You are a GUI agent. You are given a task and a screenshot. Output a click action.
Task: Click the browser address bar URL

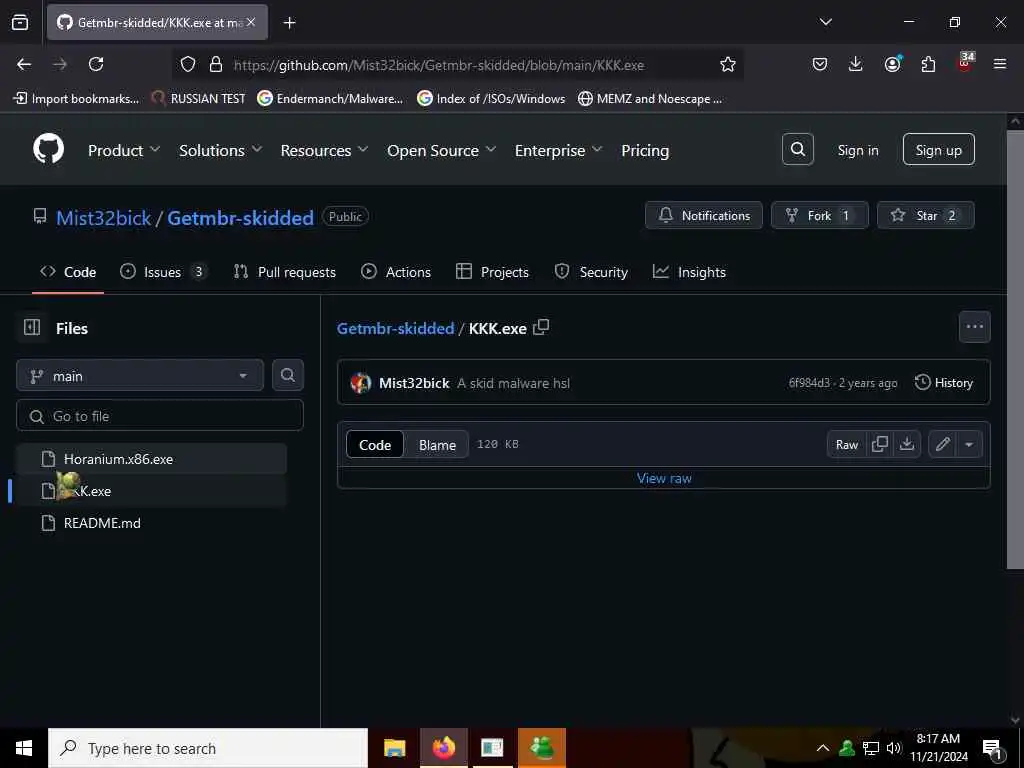click(438, 65)
